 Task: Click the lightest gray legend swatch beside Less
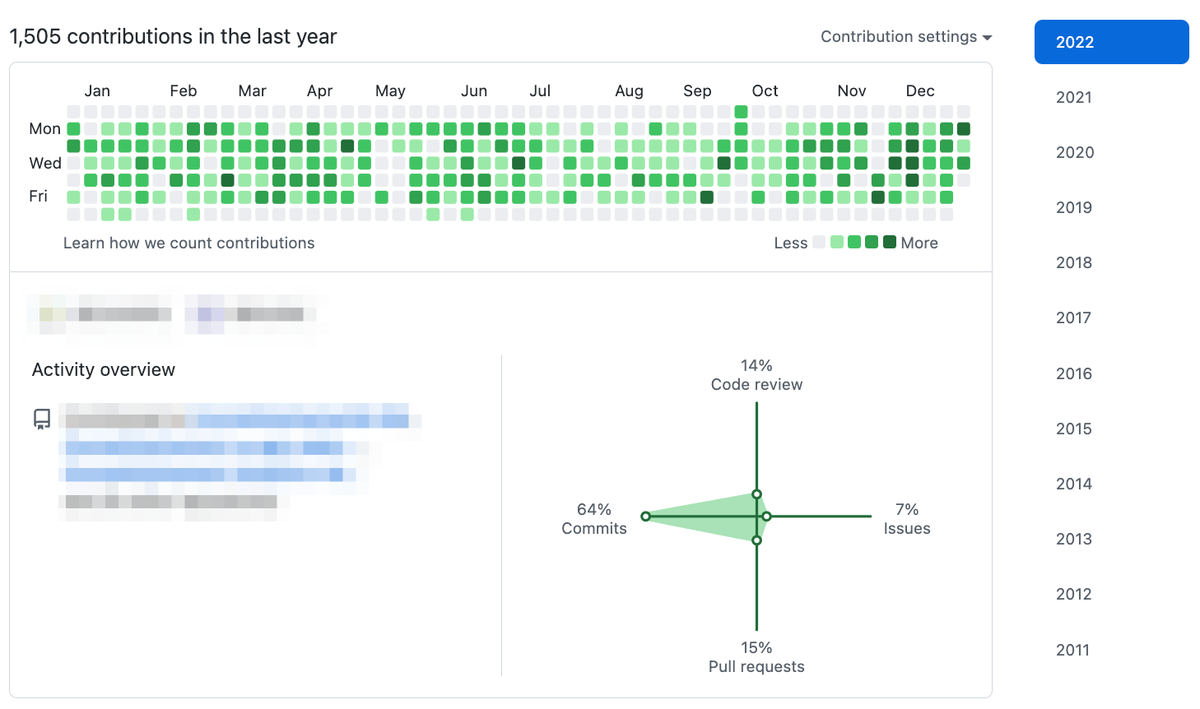click(x=819, y=242)
